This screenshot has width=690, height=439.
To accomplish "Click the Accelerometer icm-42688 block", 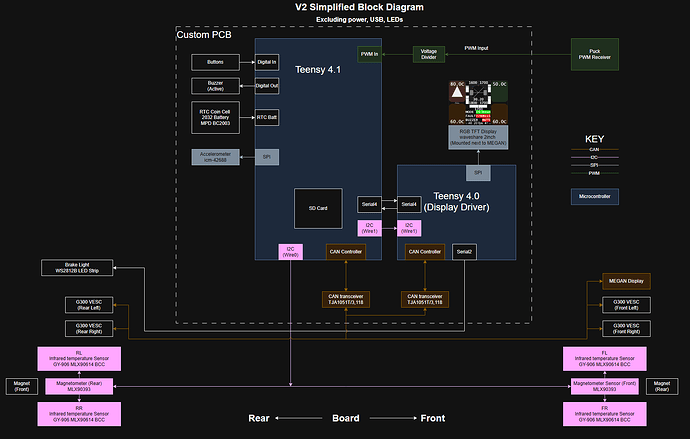I will tap(217, 157).
